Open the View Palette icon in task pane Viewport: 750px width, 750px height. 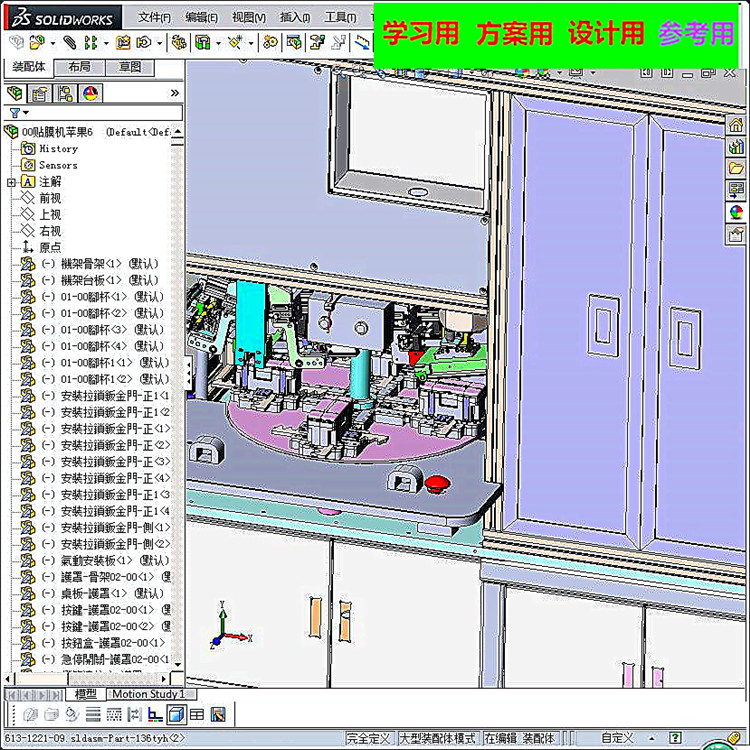pos(736,190)
